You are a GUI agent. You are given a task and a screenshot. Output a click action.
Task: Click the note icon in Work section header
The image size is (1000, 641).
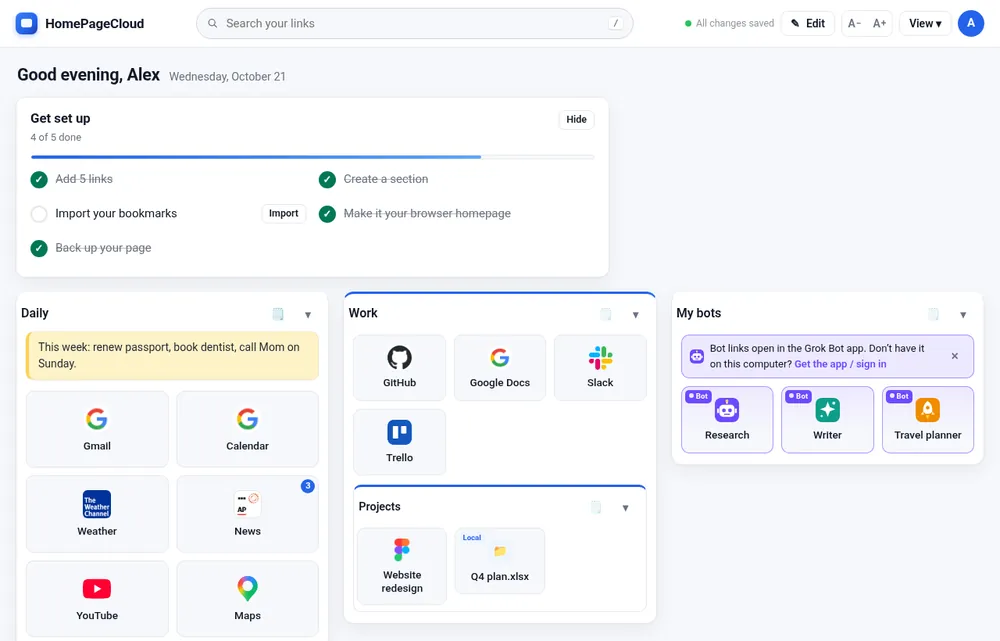(606, 314)
